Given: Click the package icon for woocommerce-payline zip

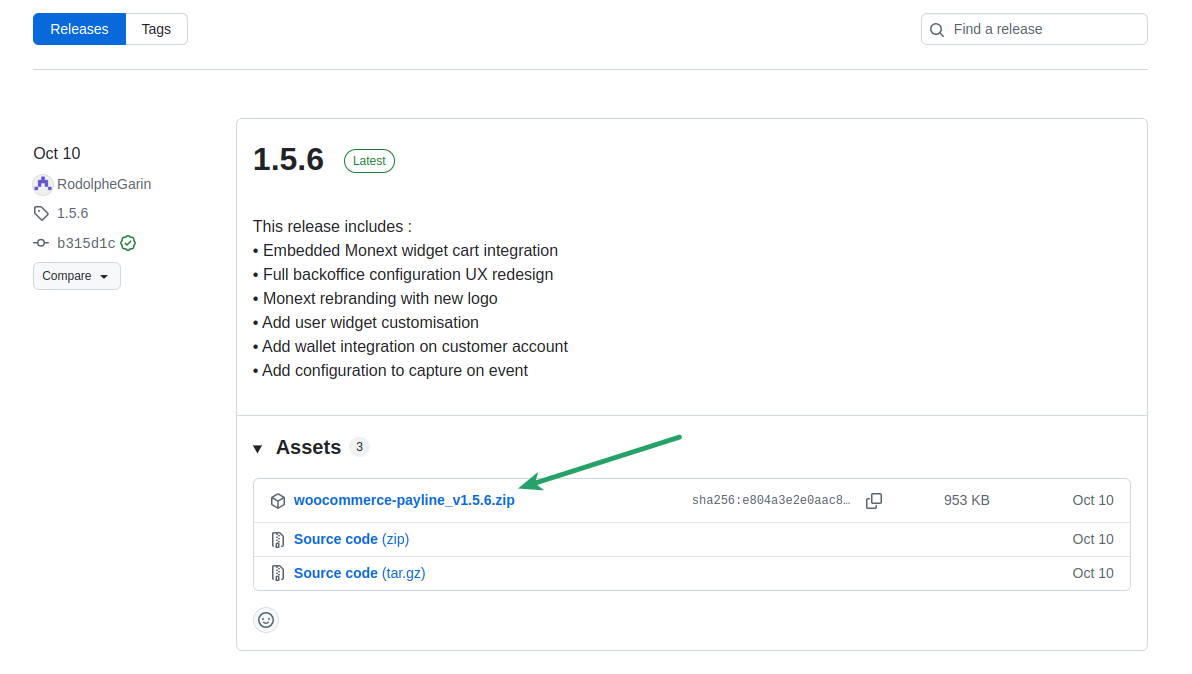Looking at the screenshot, I should (x=277, y=501).
